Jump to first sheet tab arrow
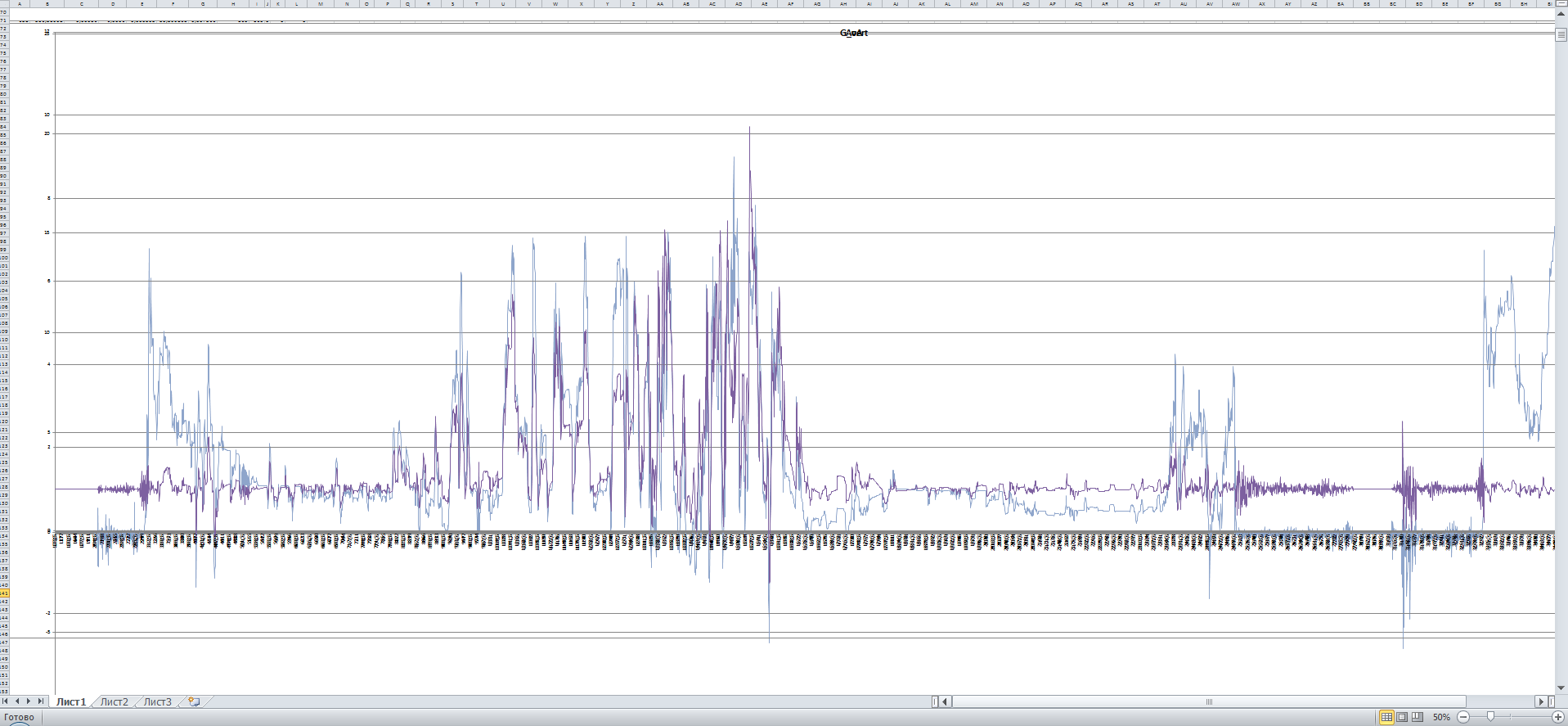Screen dimensions: 1568x726 point(6,701)
